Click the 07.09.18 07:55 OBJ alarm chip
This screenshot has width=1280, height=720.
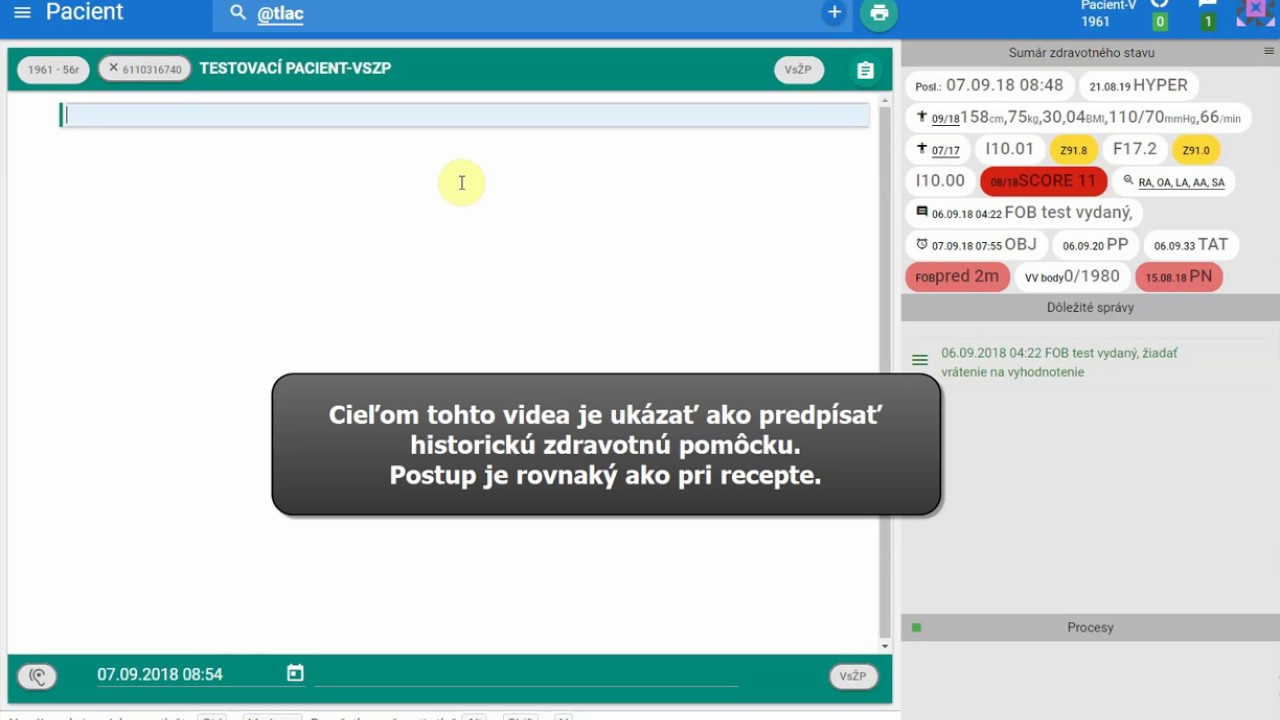coord(976,245)
